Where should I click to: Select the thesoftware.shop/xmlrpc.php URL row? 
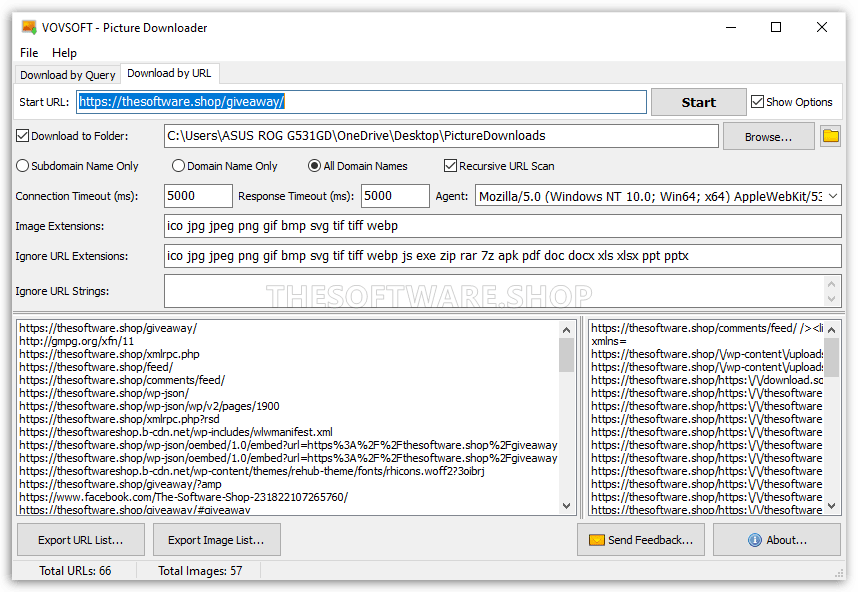tap(109, 354)
